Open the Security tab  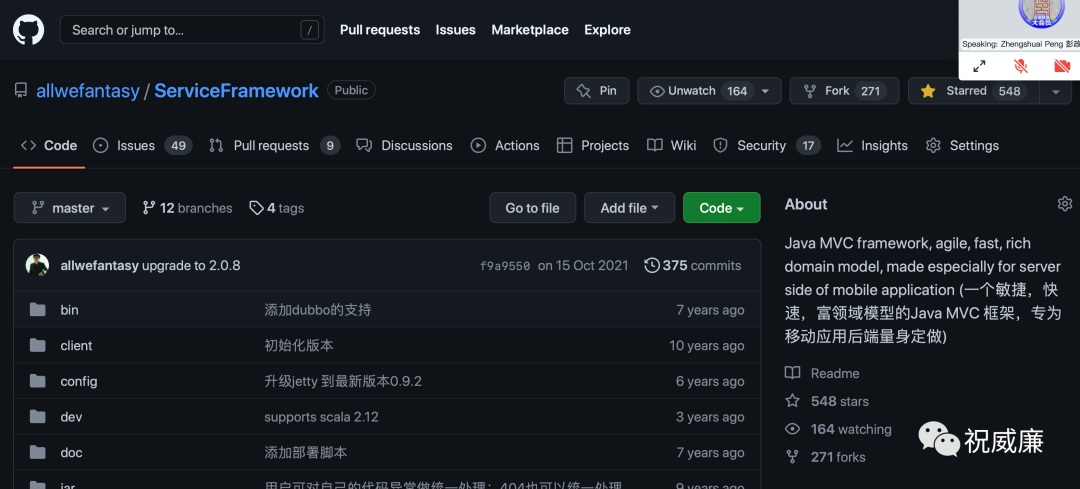pyautogui.click(x=767, y=145)
